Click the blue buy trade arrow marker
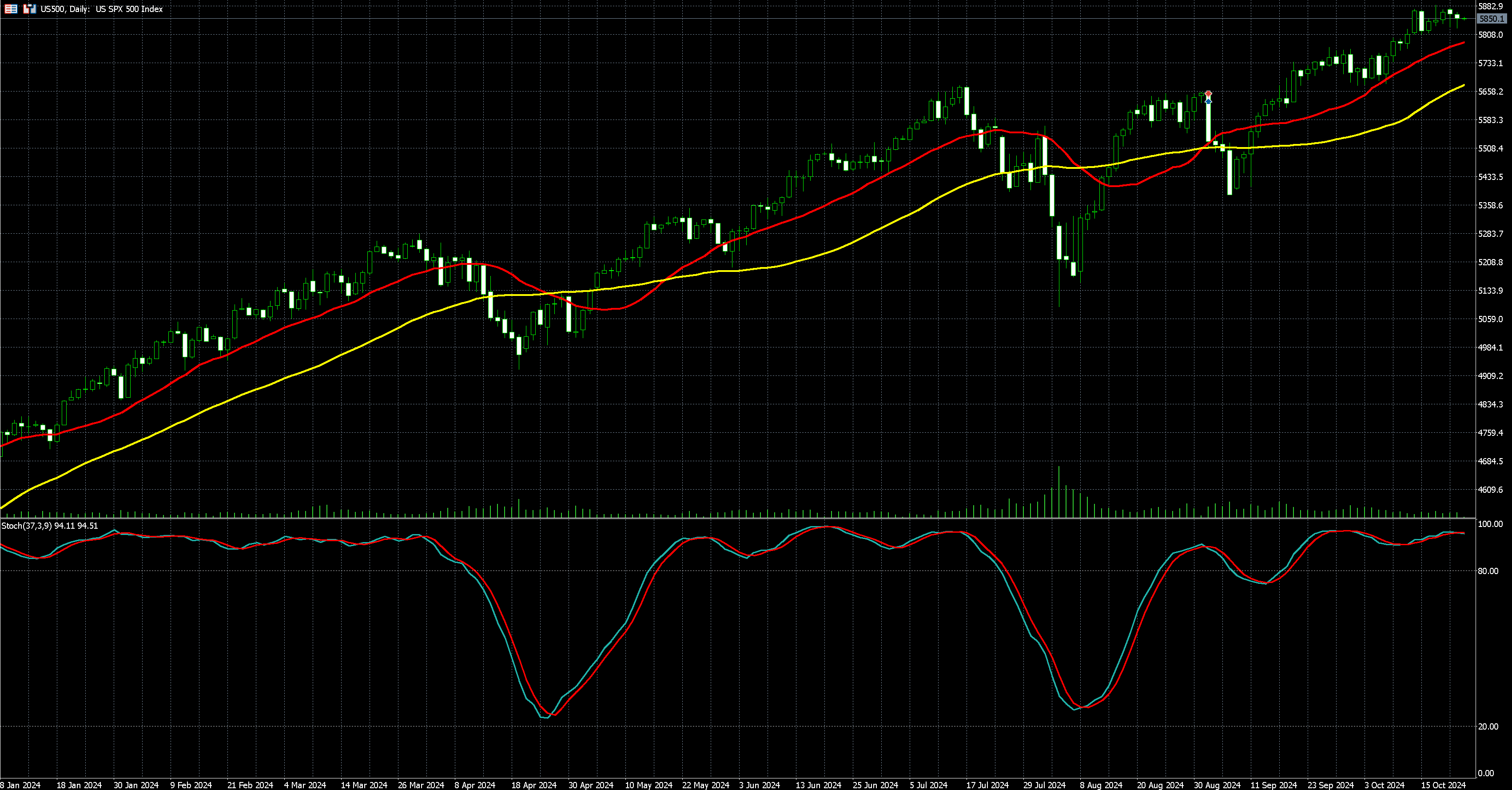The image size is (1512, 790). pos(1208,101)
